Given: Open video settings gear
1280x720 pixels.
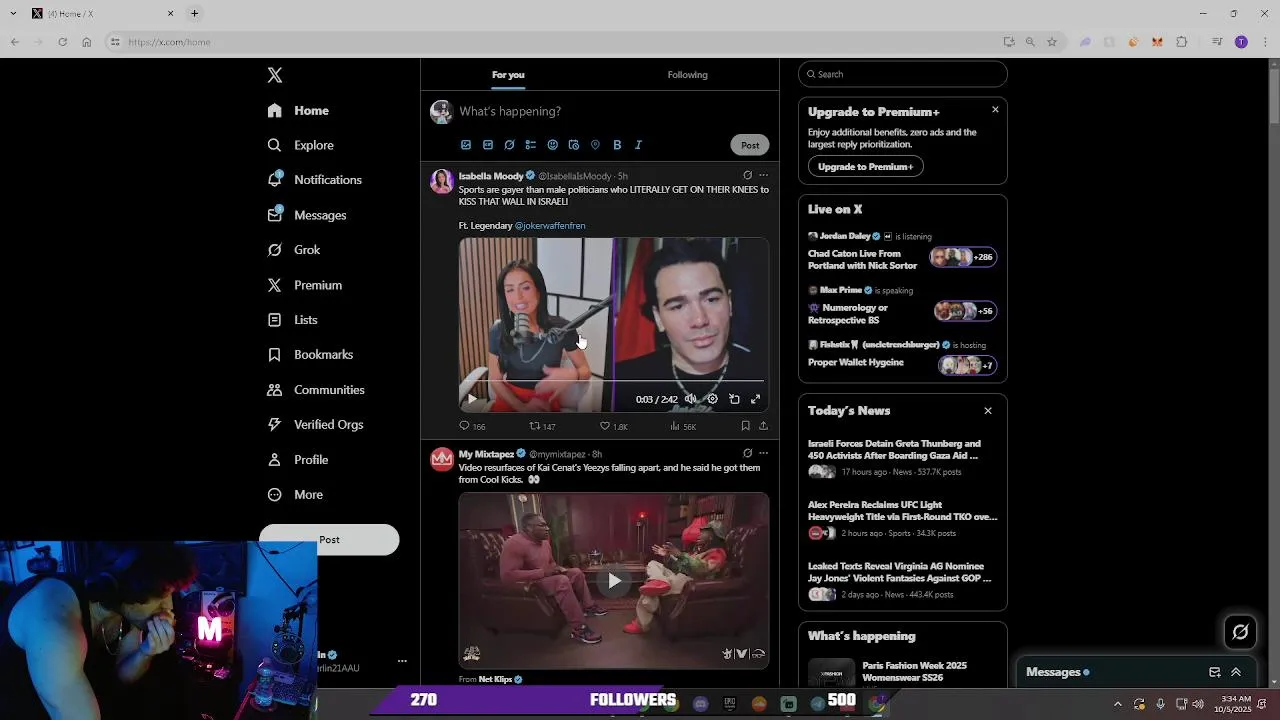Looking at the screenshot, I should [712, 399].
